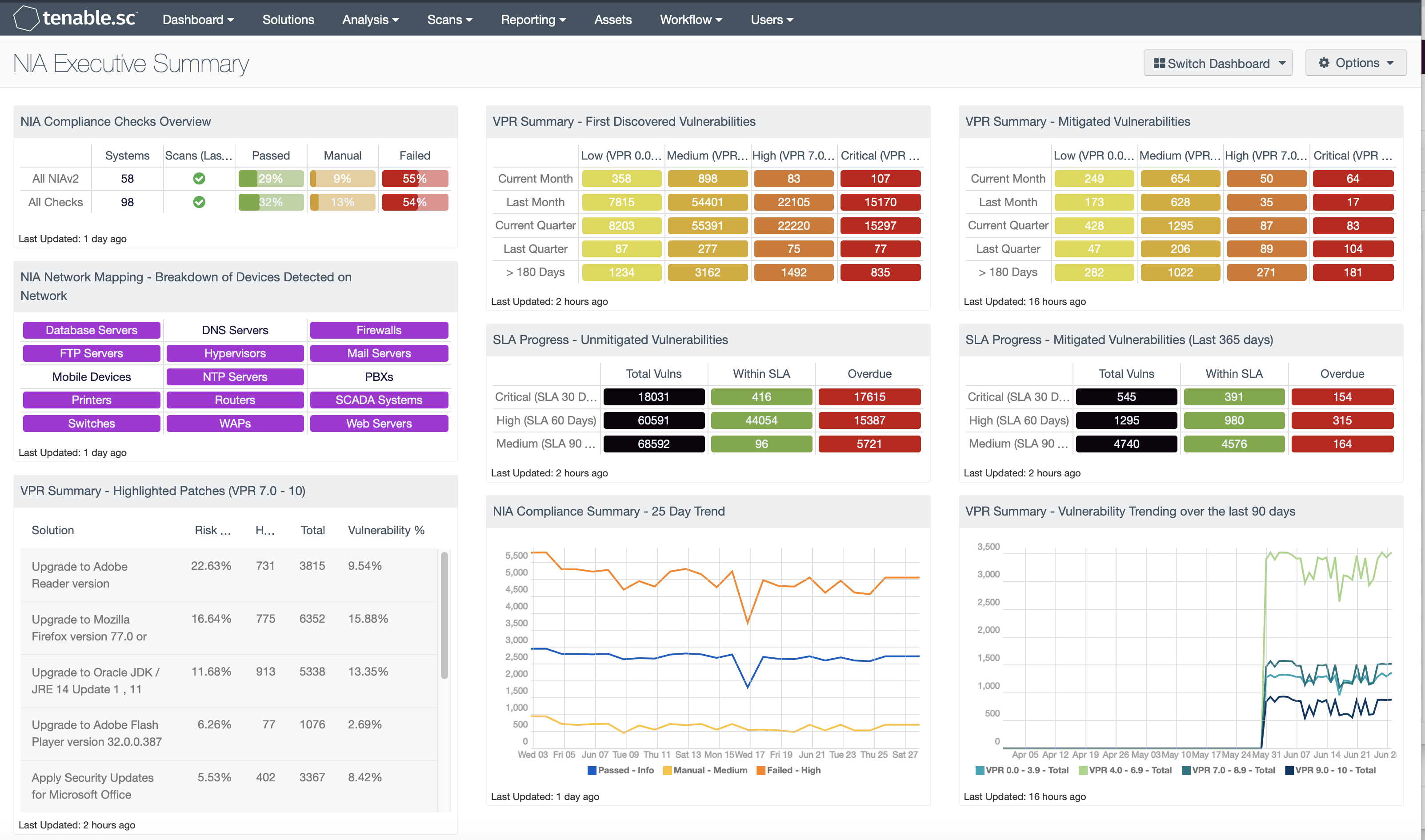Open the Users dropdown menu

[772, 19]
